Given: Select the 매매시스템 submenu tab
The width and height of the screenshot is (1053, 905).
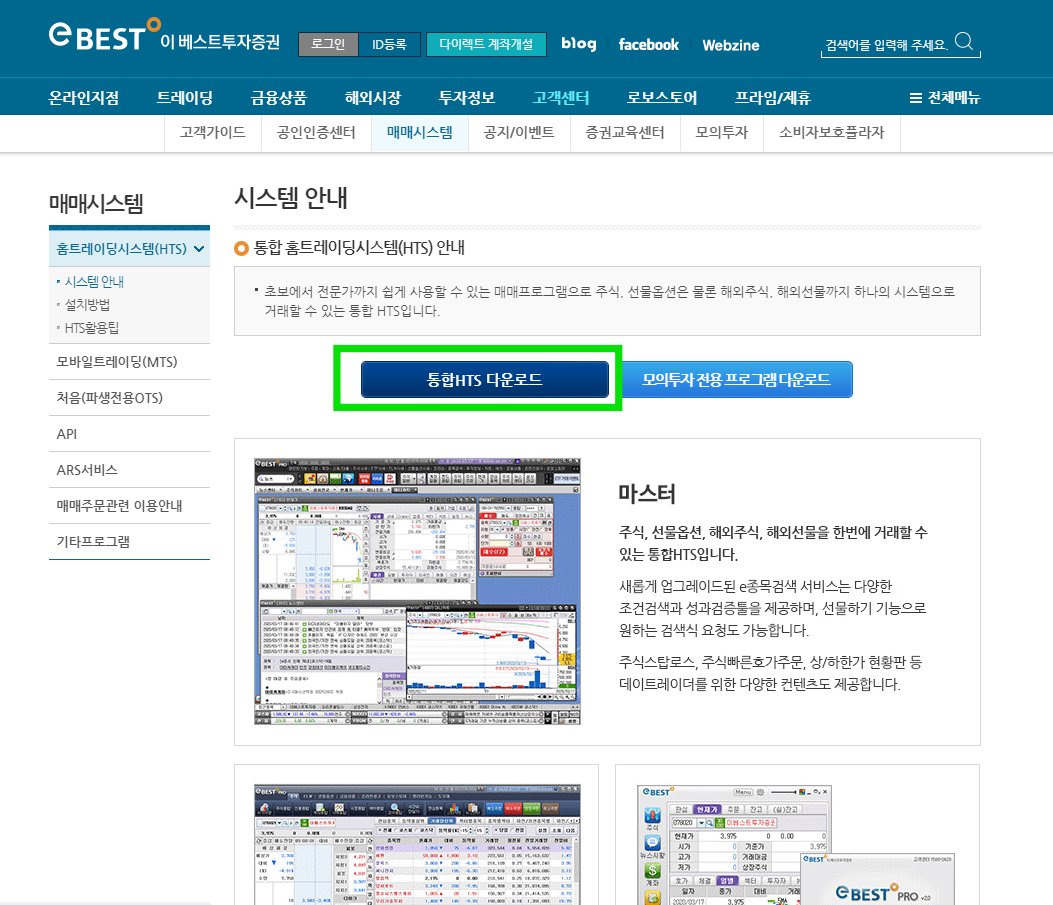Looking at the screenshot, I should [420, 132].
